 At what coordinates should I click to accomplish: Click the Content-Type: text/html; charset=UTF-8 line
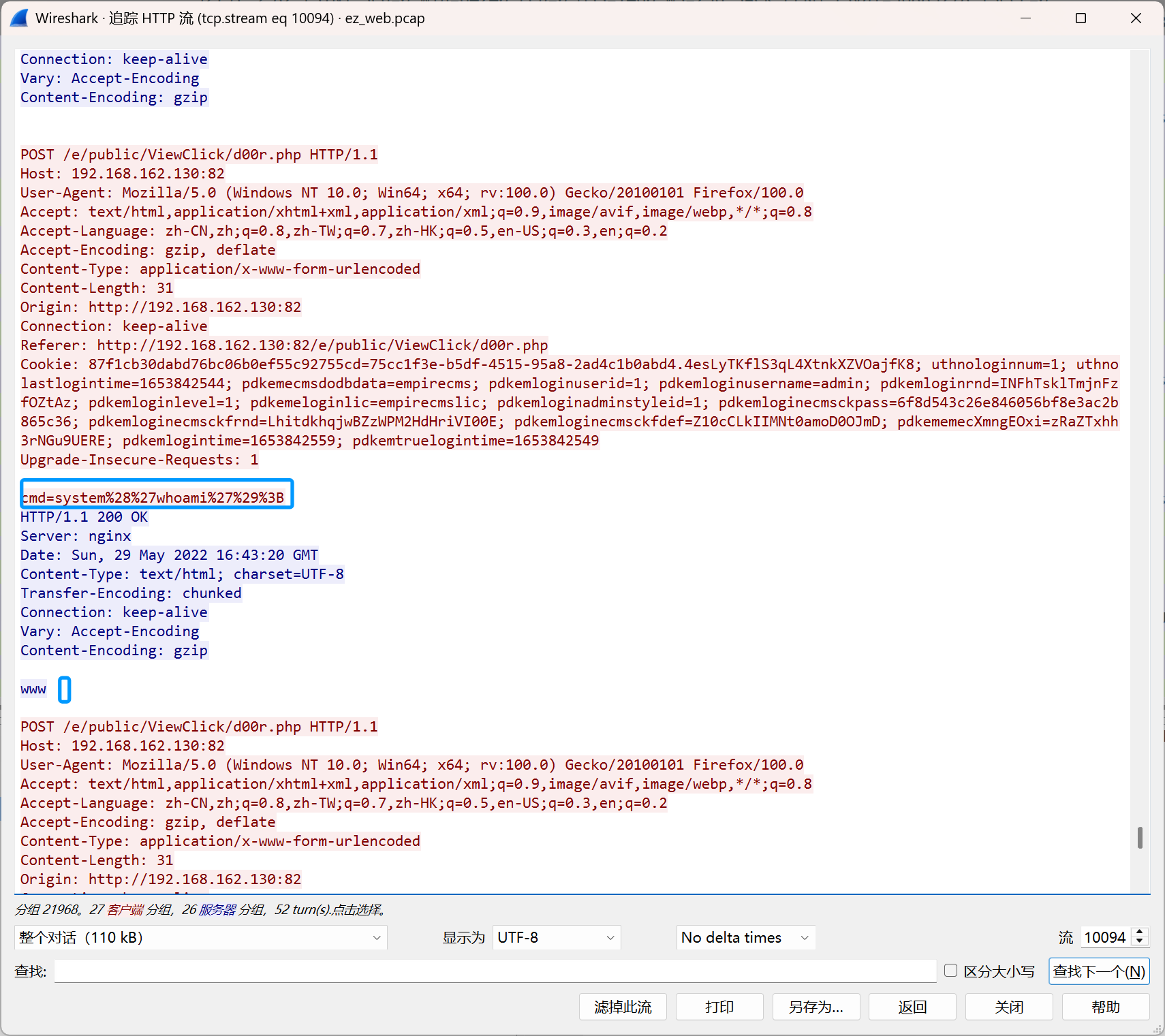[x=182, y=574]
